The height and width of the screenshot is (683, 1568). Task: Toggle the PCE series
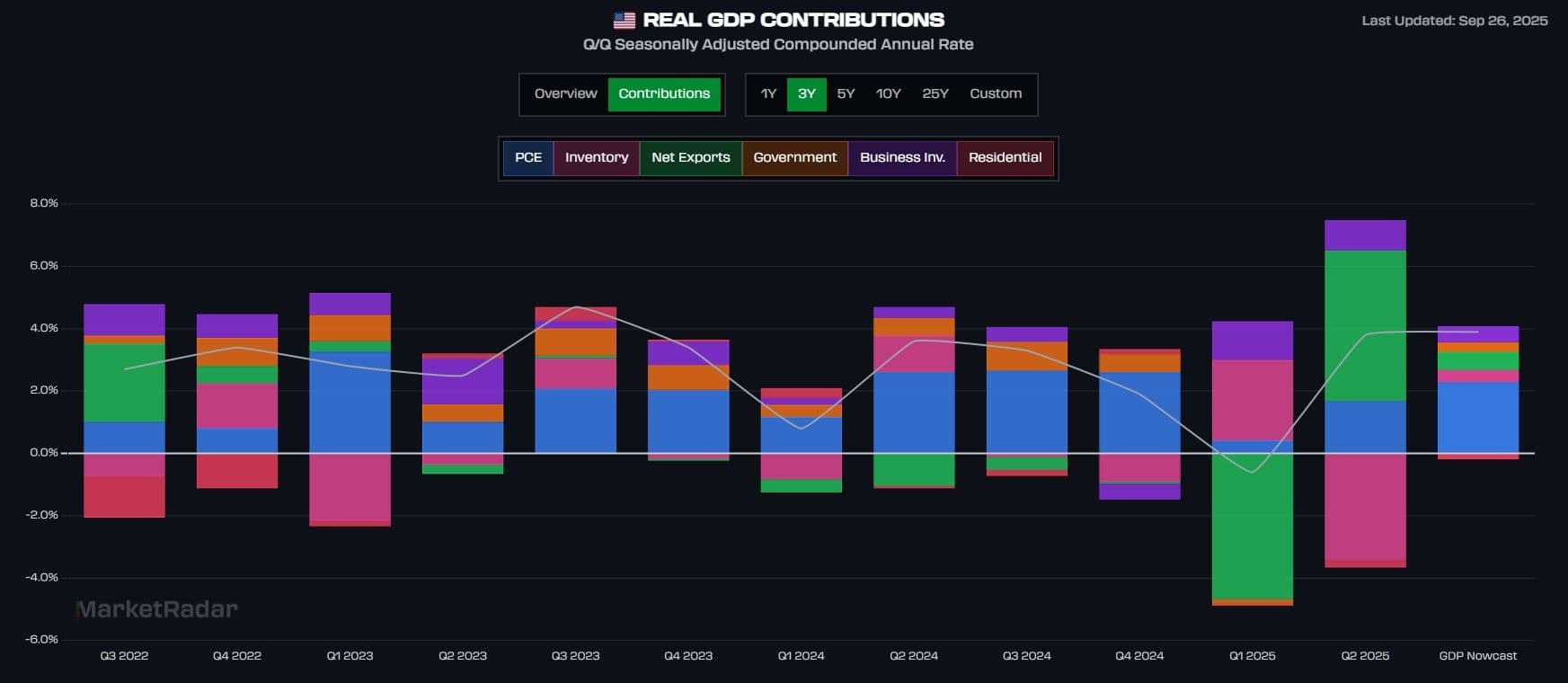click(x=528, y=158)
